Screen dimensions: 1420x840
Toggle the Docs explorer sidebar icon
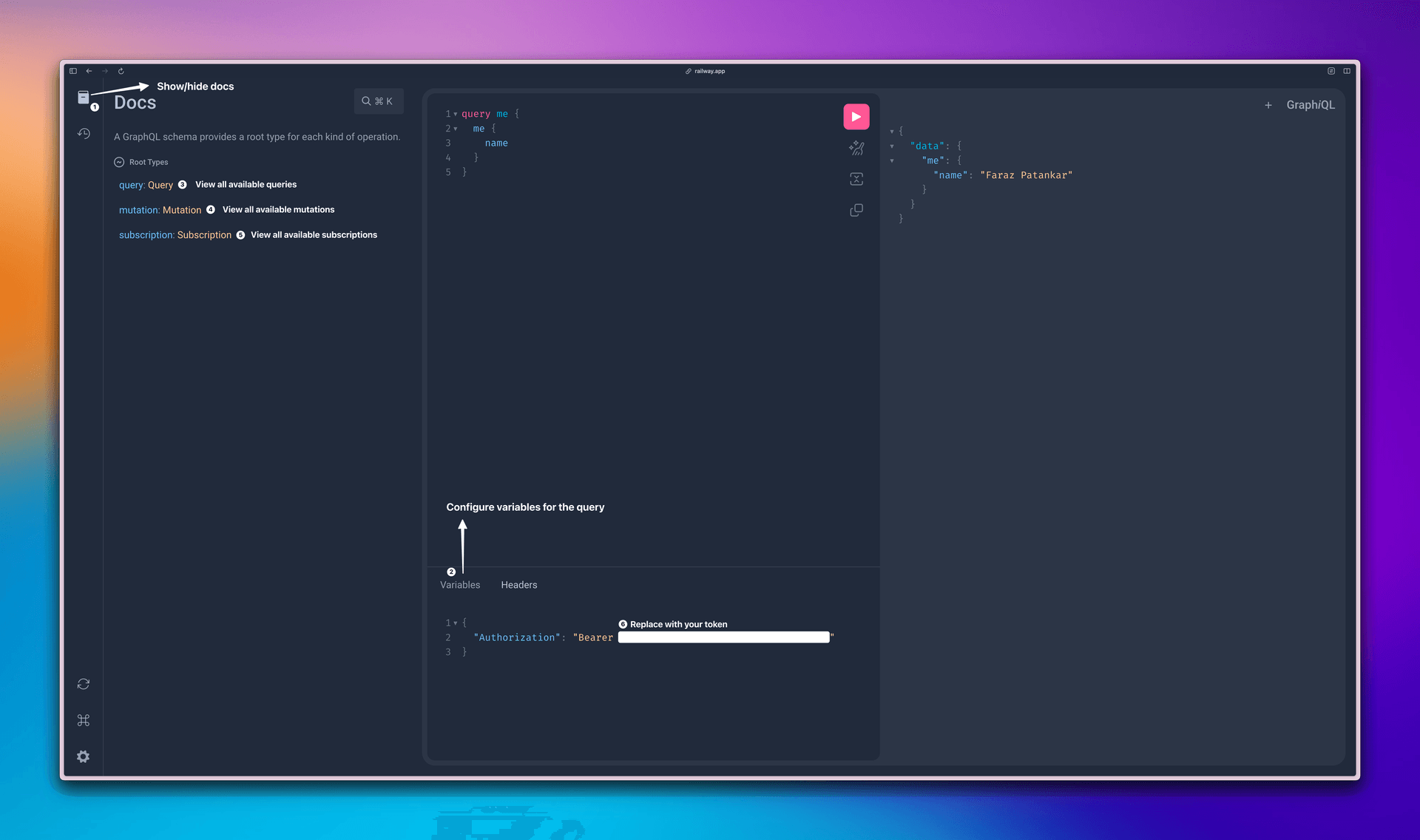pyautogui.click(x=84, y=97)
